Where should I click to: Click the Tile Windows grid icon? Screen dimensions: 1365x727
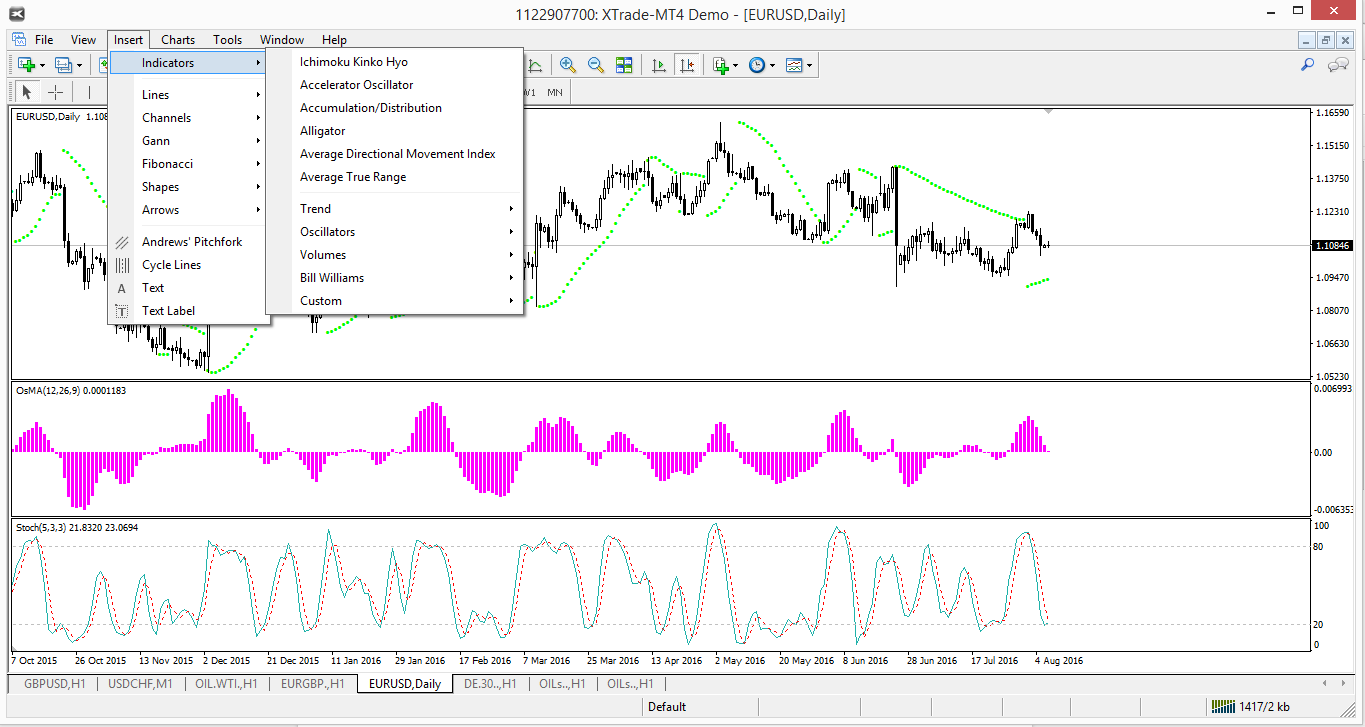[624, 65]
